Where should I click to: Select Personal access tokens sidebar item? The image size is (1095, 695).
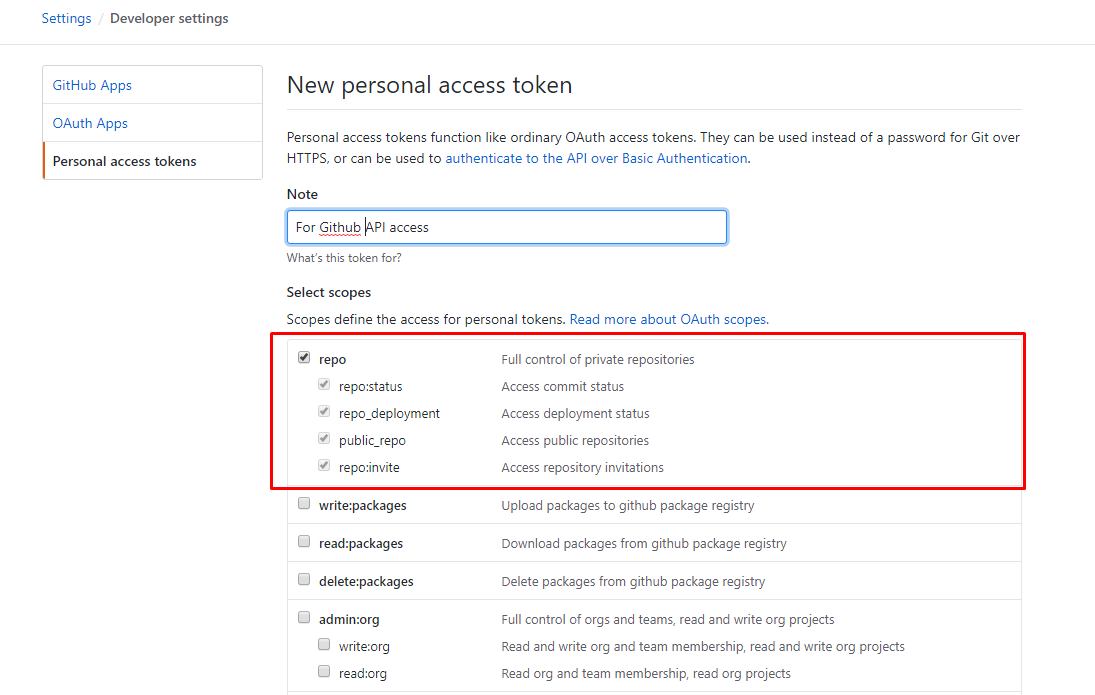(125, 161)
